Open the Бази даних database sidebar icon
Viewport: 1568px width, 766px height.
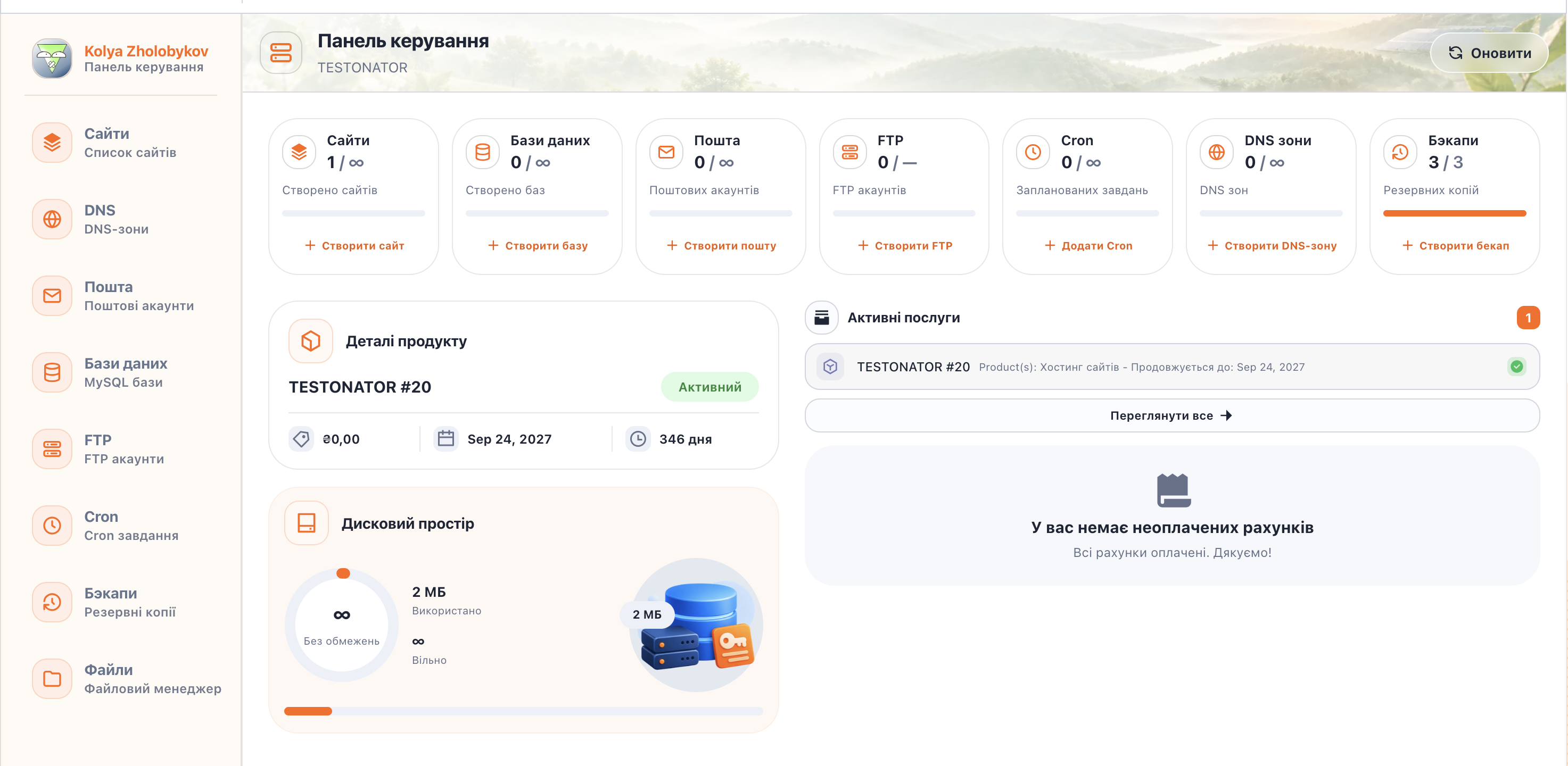click(52, 372)
